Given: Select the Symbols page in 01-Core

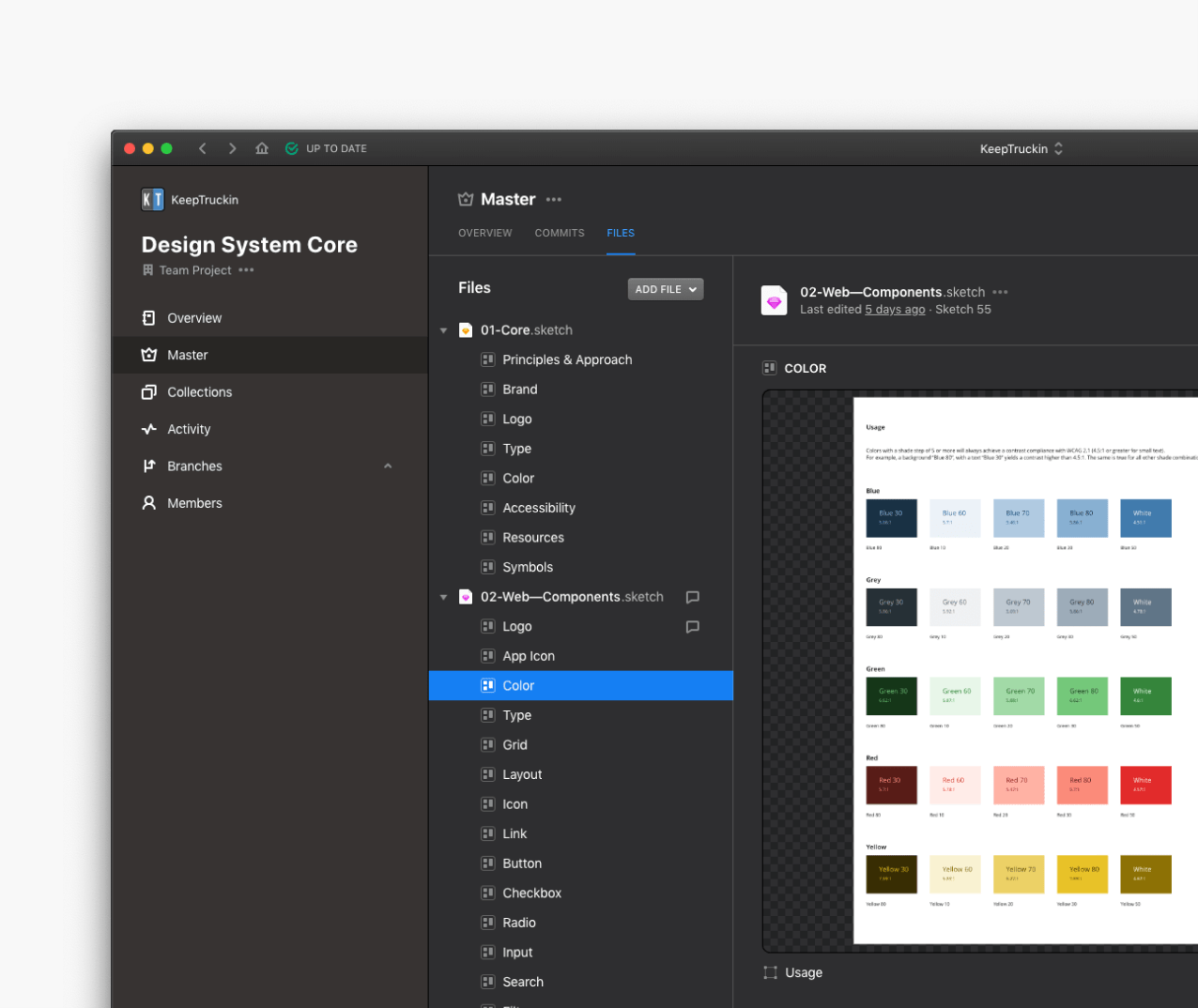Looking at the screenshot, I should 581,567.
